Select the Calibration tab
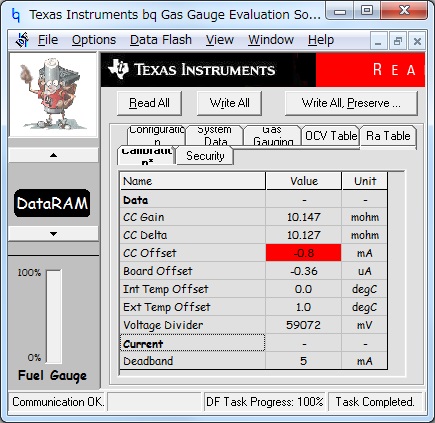The image size is (435, 423). coord(146,156)
